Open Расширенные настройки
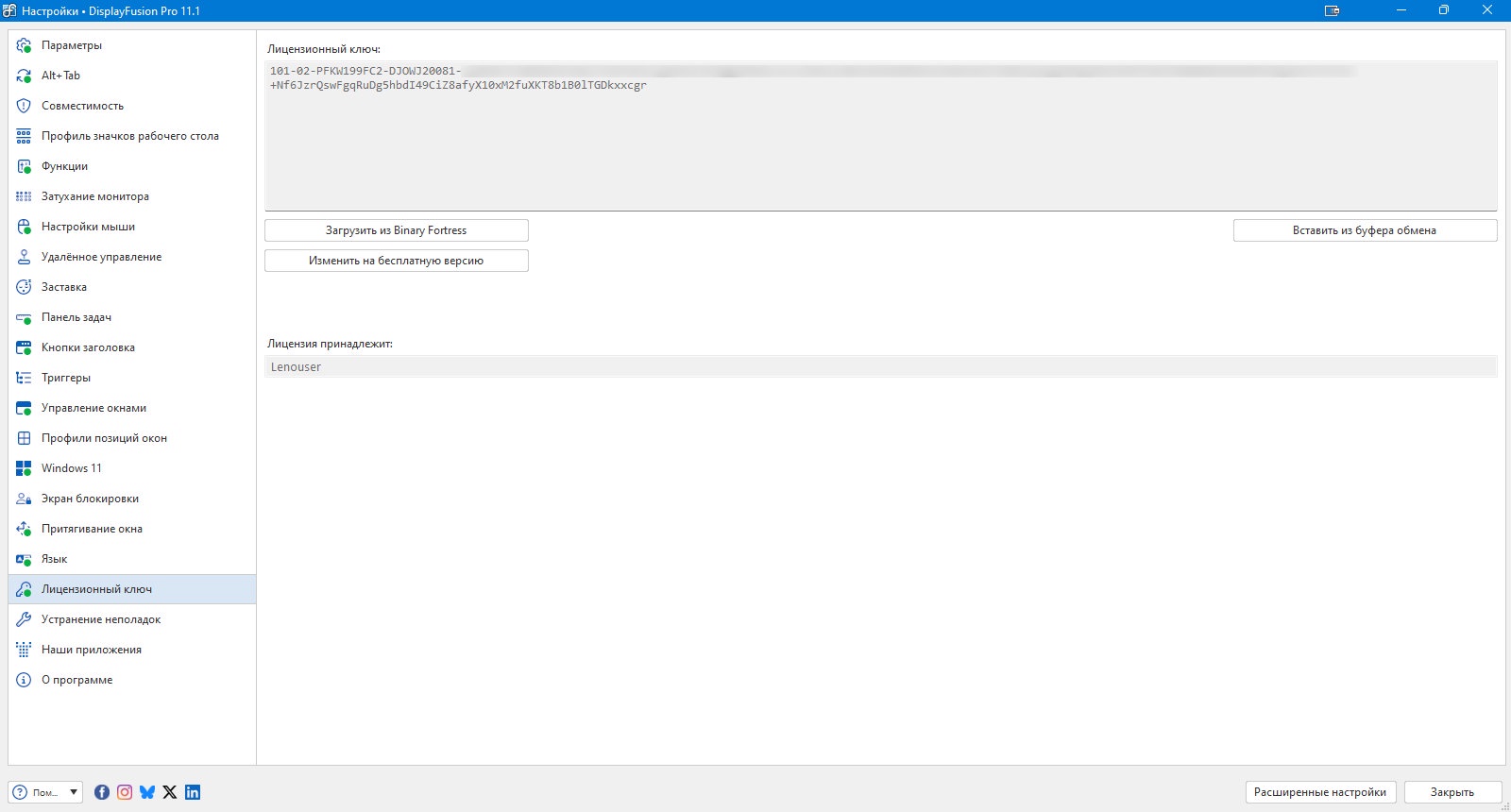Viewport: 1511px width, 812px height. pos(1320,792)
